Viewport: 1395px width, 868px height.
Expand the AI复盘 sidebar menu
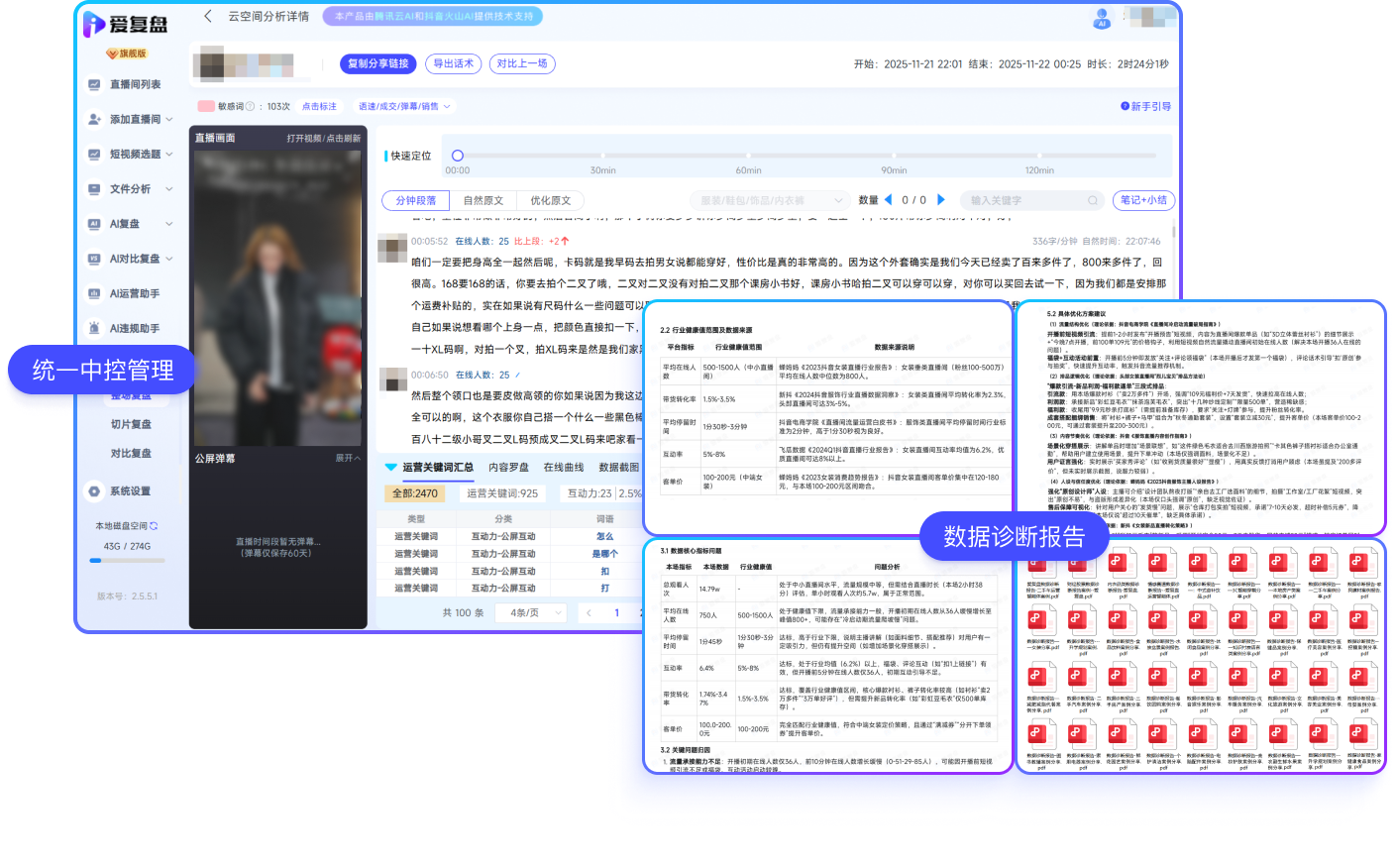click(x=168, y=224)
